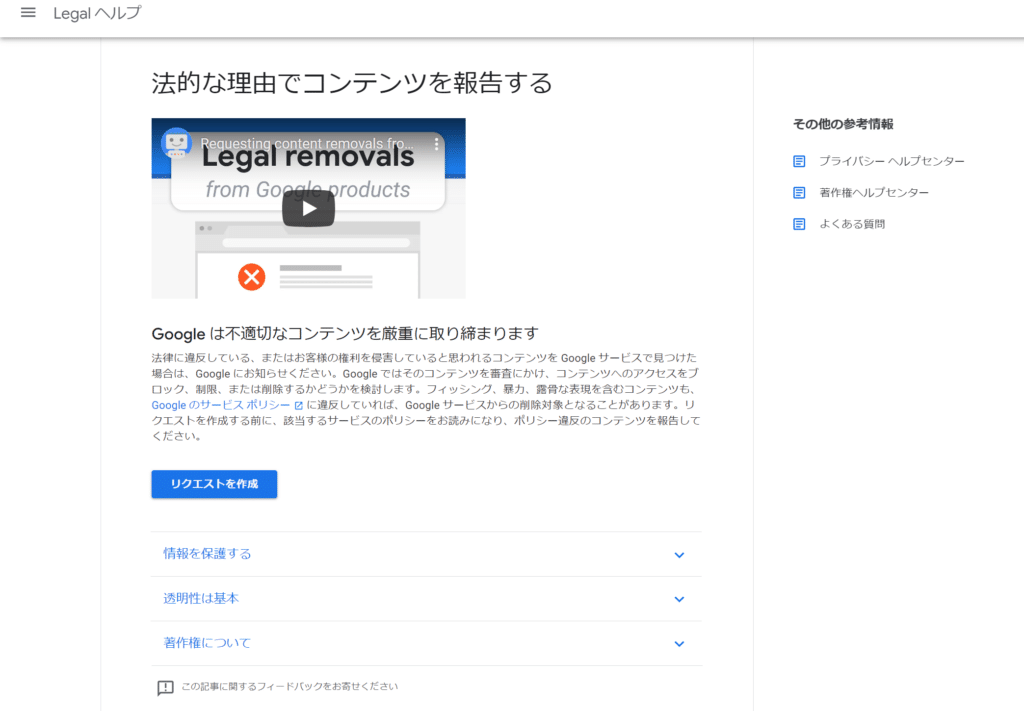1024x711 pixels.
Task: Click external-link icon beside サービス ポリシー
Action: pyautogui.click(x=298, y=406)
